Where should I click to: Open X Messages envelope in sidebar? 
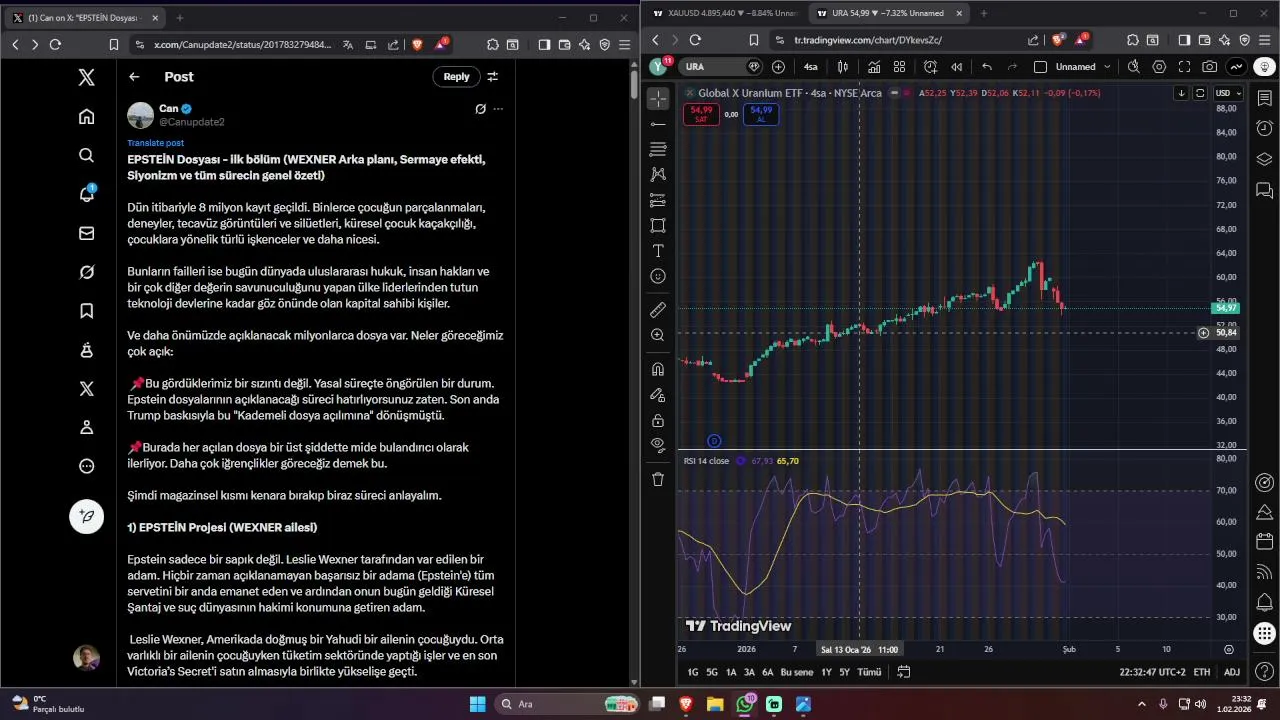[x=87, y=233]
